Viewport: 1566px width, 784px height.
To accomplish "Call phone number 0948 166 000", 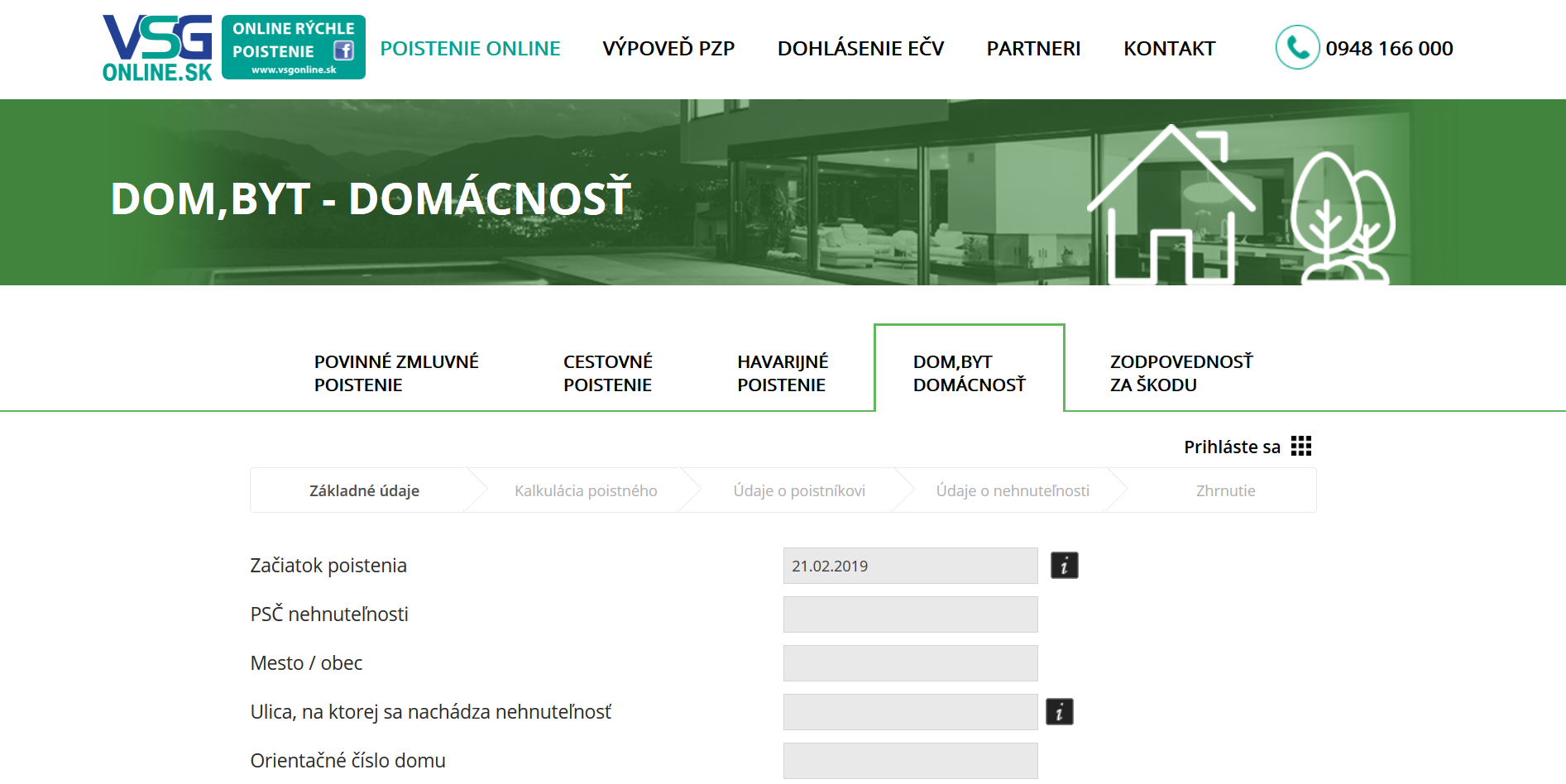I will 1389,49.
